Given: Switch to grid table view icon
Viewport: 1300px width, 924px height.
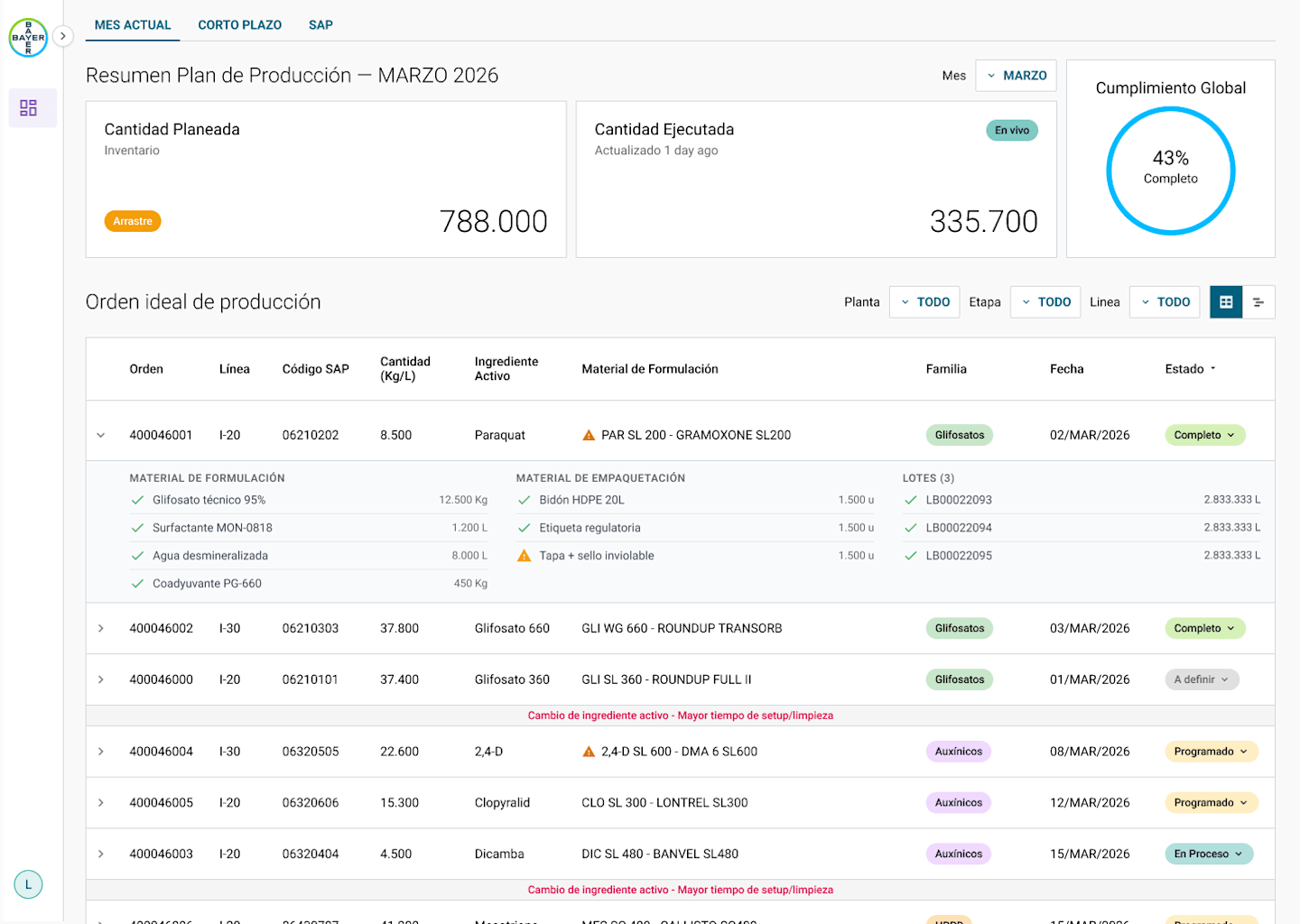Looking at the screenshot, I should (x=1226, y=302).
